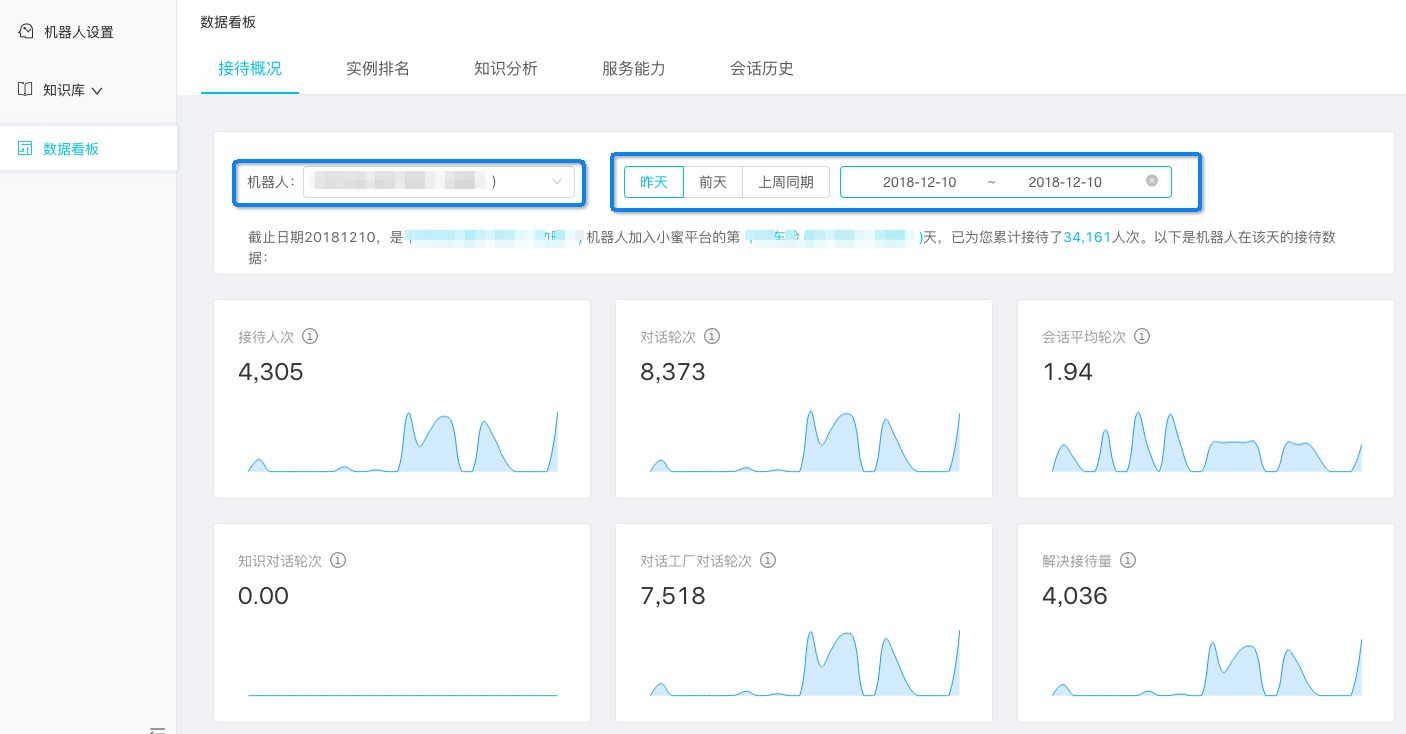The image size is (1406, 734).
Task: Click the 7,518 value
Action: click(x=673, y=597)
